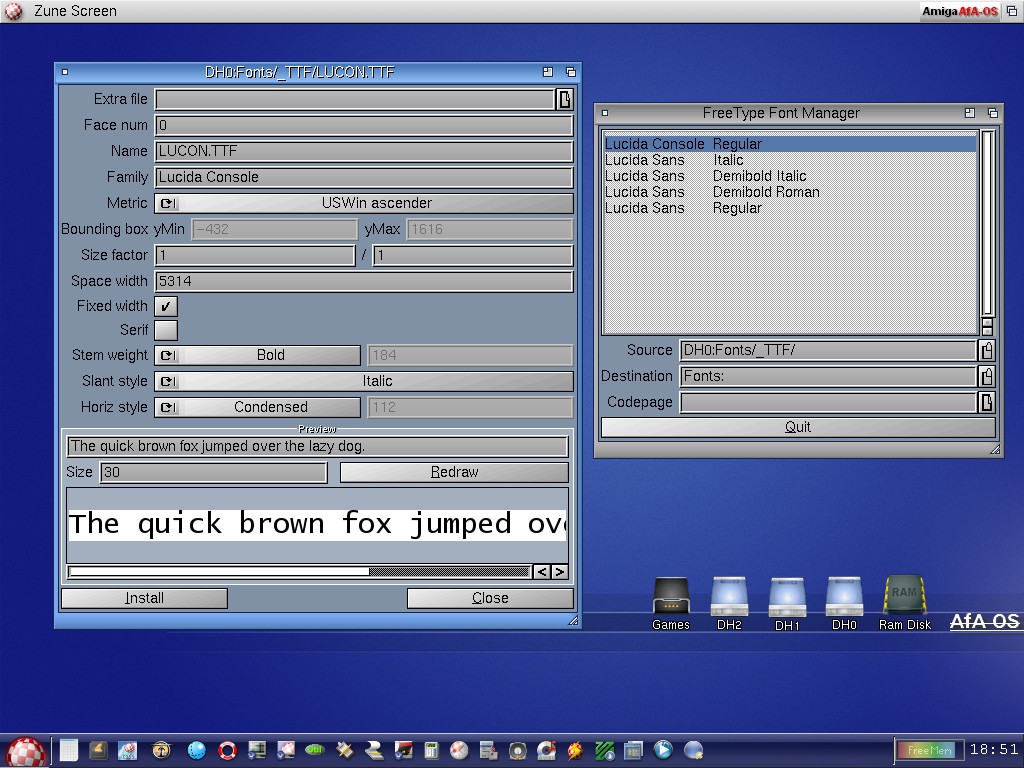The height and width of the screenshot is (768, 1024).
Task: Click the Redraw preview button
Action: [x=454, y=472]
